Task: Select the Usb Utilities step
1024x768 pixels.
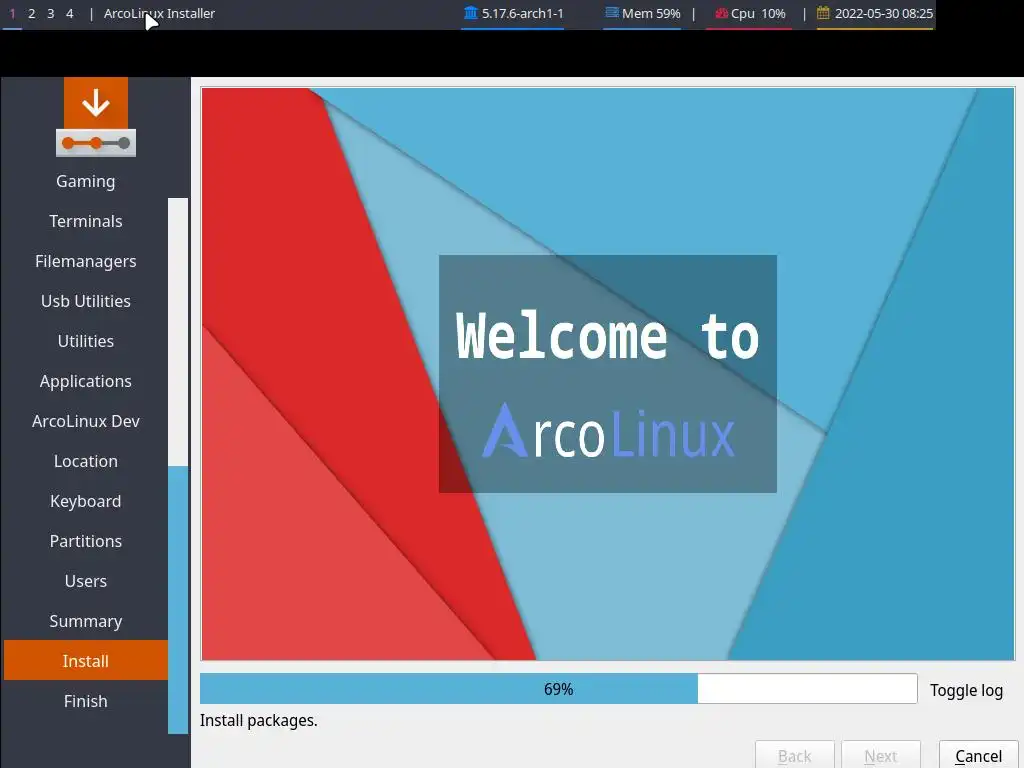Action: tap(86, 301)
